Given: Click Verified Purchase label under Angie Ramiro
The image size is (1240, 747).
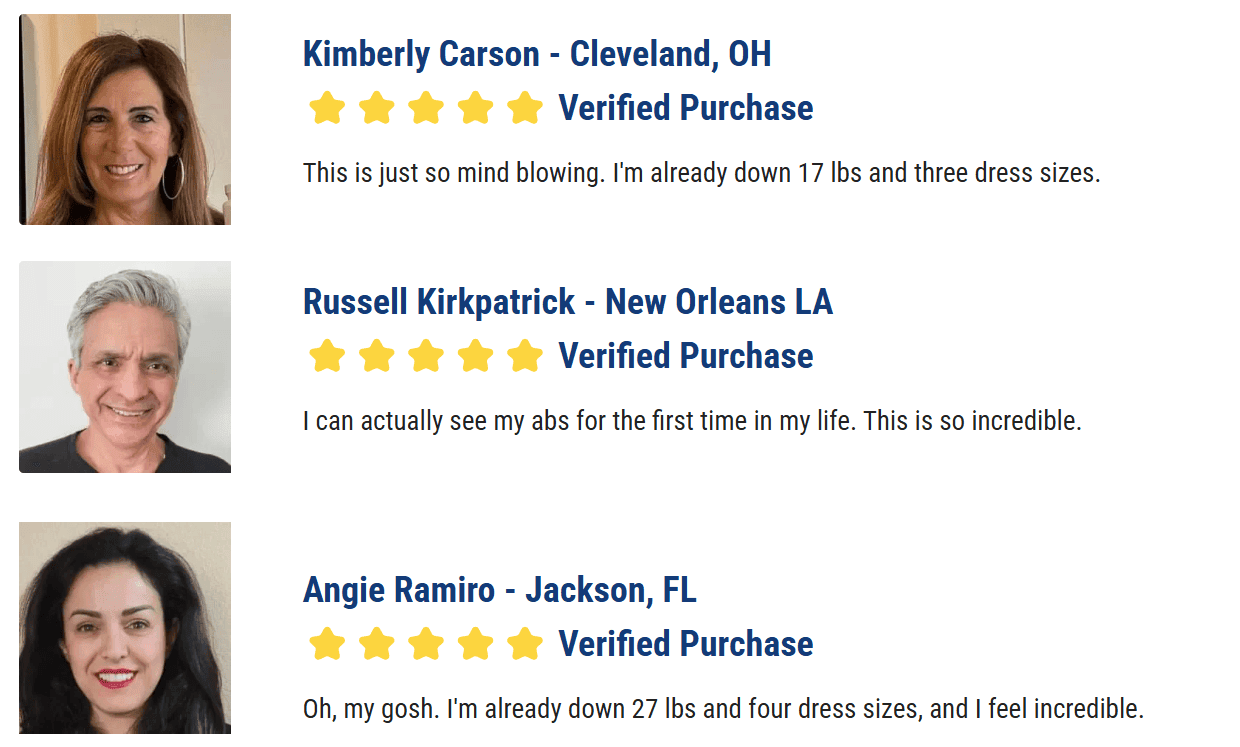Looking at the screenshot, I should pyautogui.click(x=686, y=644).
